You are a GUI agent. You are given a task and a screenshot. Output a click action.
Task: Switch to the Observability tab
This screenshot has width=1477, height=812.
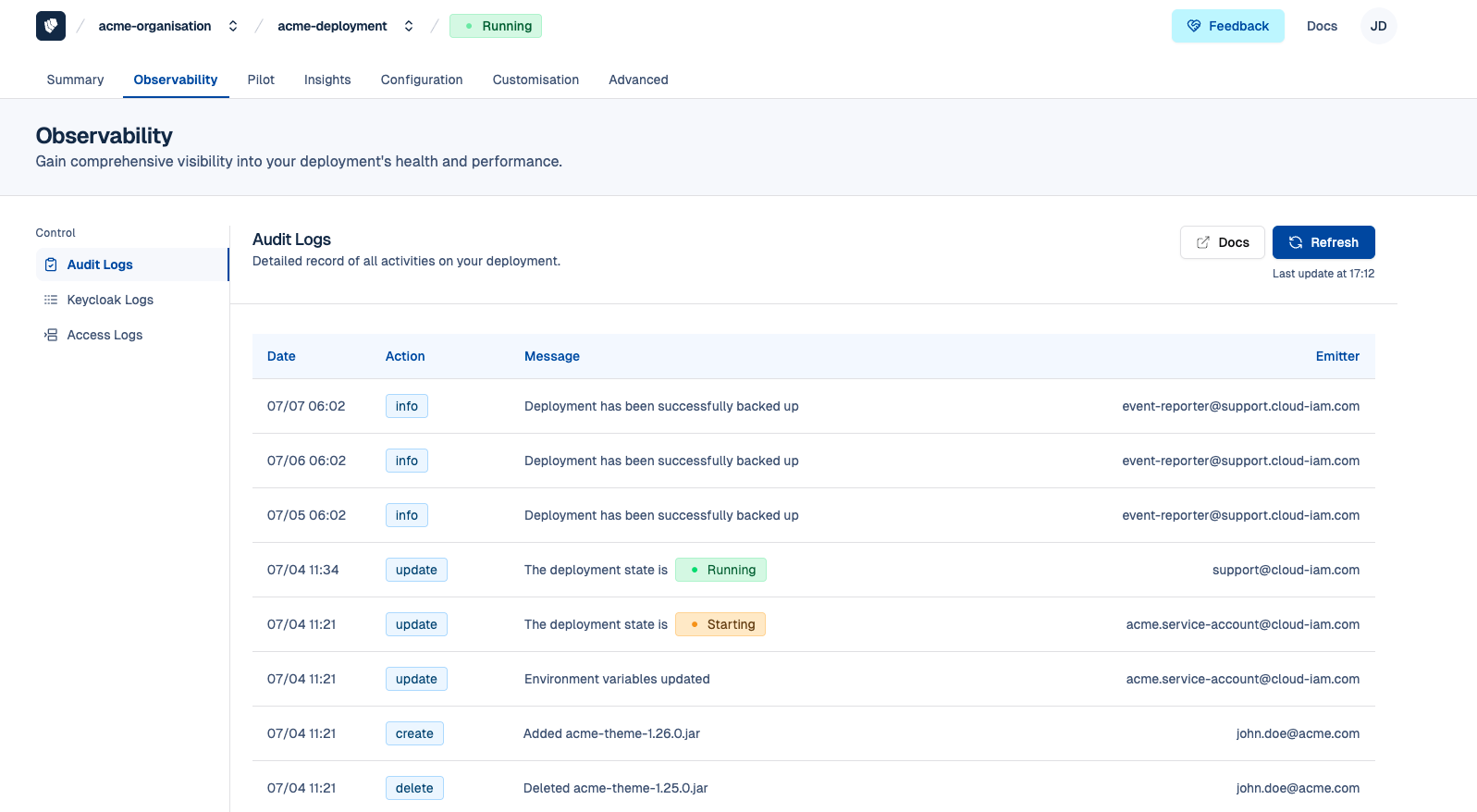click(176, 80)
